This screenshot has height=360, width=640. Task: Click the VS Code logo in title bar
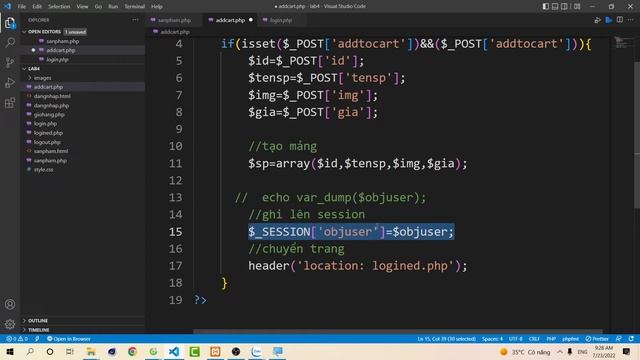(7, 6)
